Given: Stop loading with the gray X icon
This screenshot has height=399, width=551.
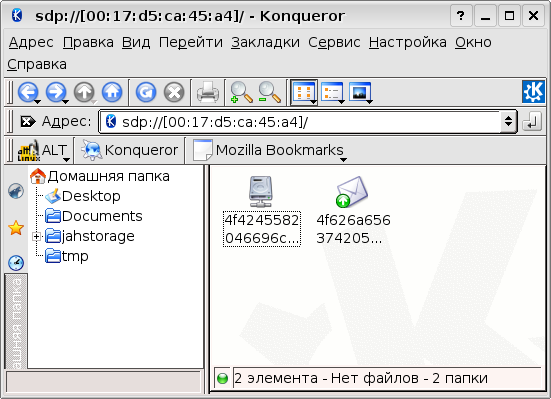Looking at the screenshot, I should tap(174, 92).
